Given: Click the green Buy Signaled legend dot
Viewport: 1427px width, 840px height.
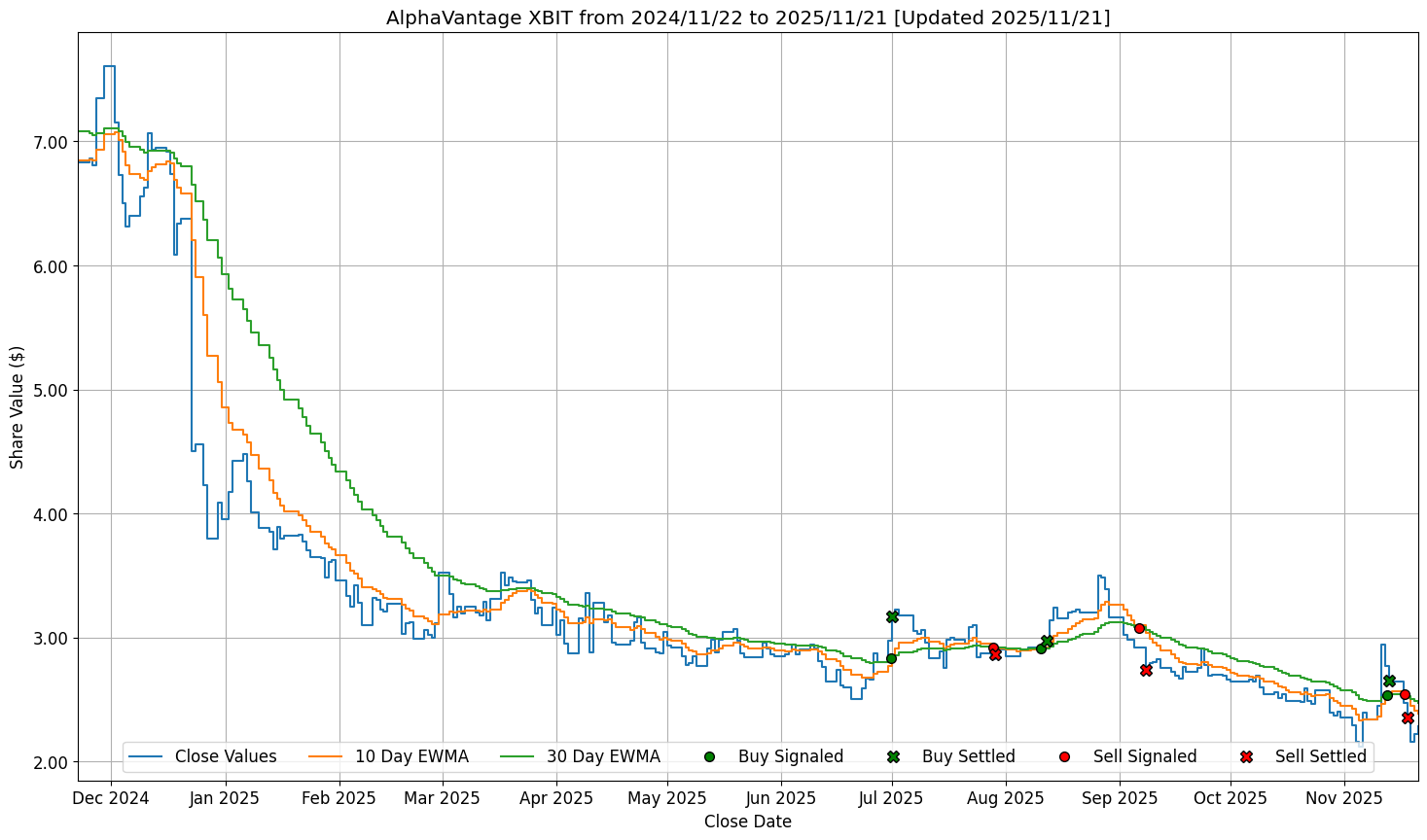Looking at the screenshot, I should coord(709,756).
